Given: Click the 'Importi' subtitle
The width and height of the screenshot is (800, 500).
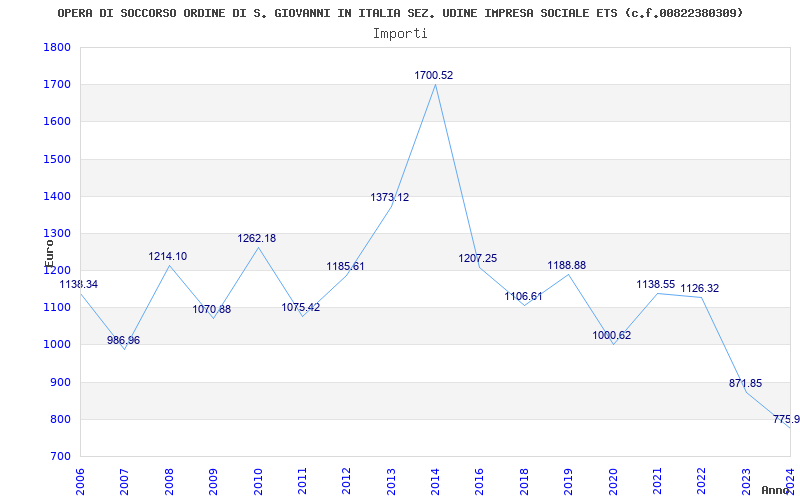Looking at the screenshot, I should click(400, 34).
